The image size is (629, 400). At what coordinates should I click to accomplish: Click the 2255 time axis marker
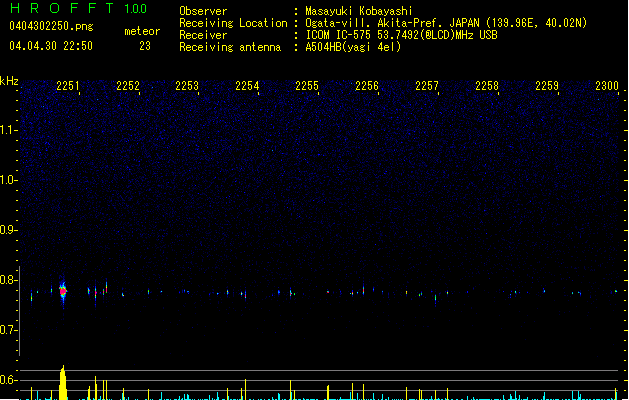pos(307,86)
